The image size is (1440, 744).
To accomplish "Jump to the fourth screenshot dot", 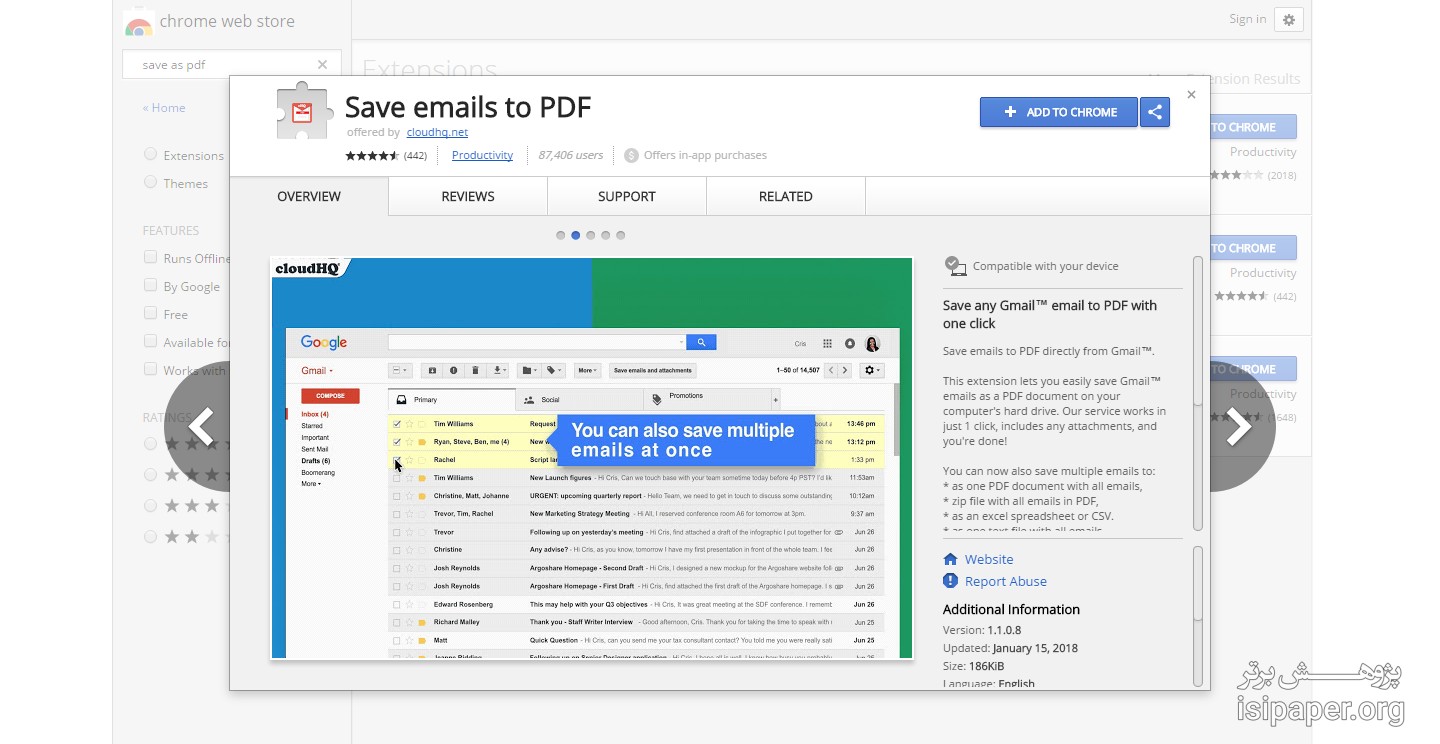I will click(x=605, y=235).
